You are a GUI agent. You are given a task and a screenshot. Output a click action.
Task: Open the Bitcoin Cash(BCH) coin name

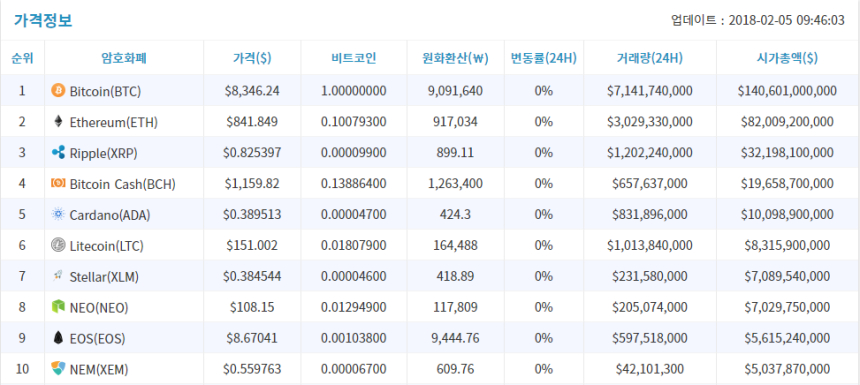click(x=123, y=184)
